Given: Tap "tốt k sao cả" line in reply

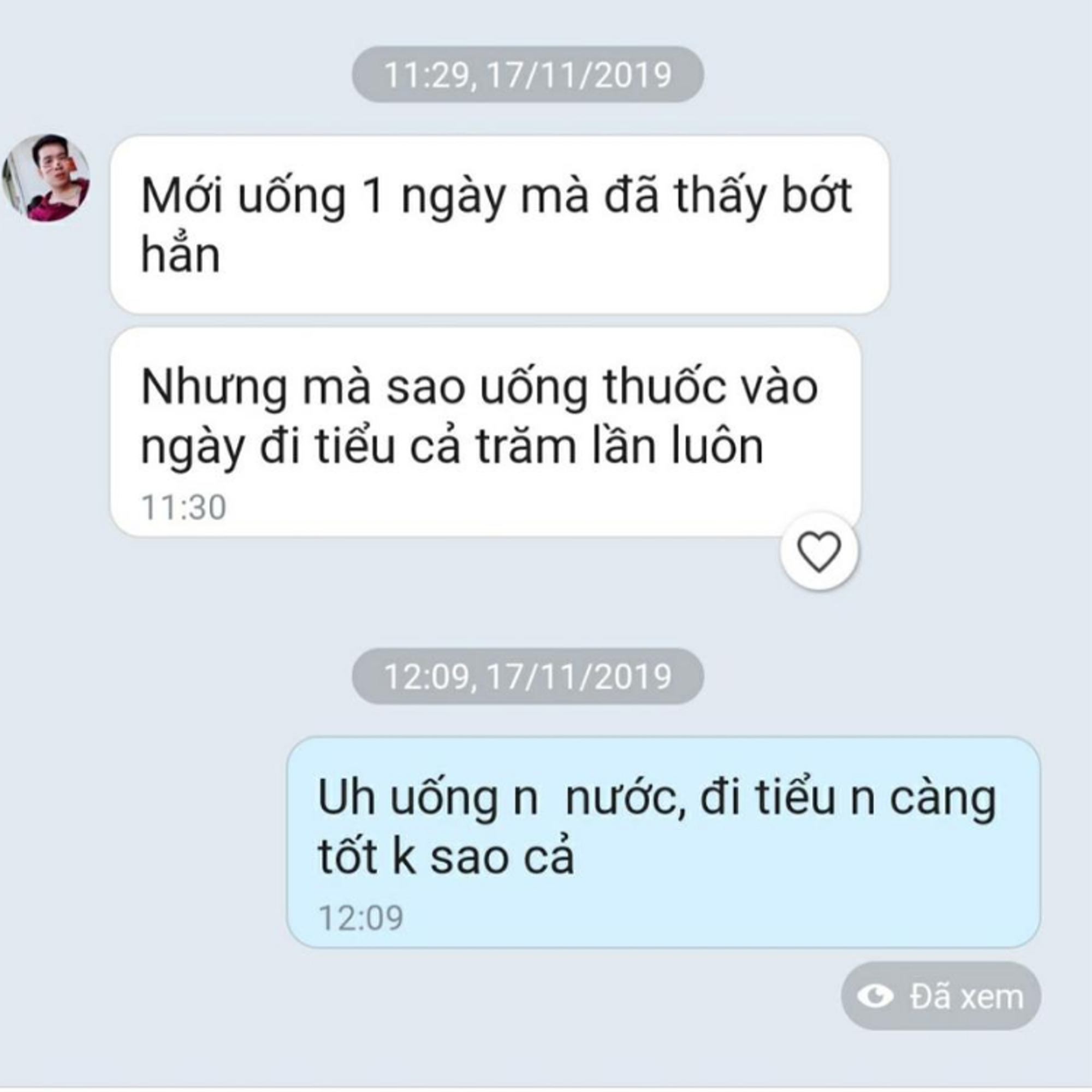Looking at the screenshot, I should coord(447,857).
